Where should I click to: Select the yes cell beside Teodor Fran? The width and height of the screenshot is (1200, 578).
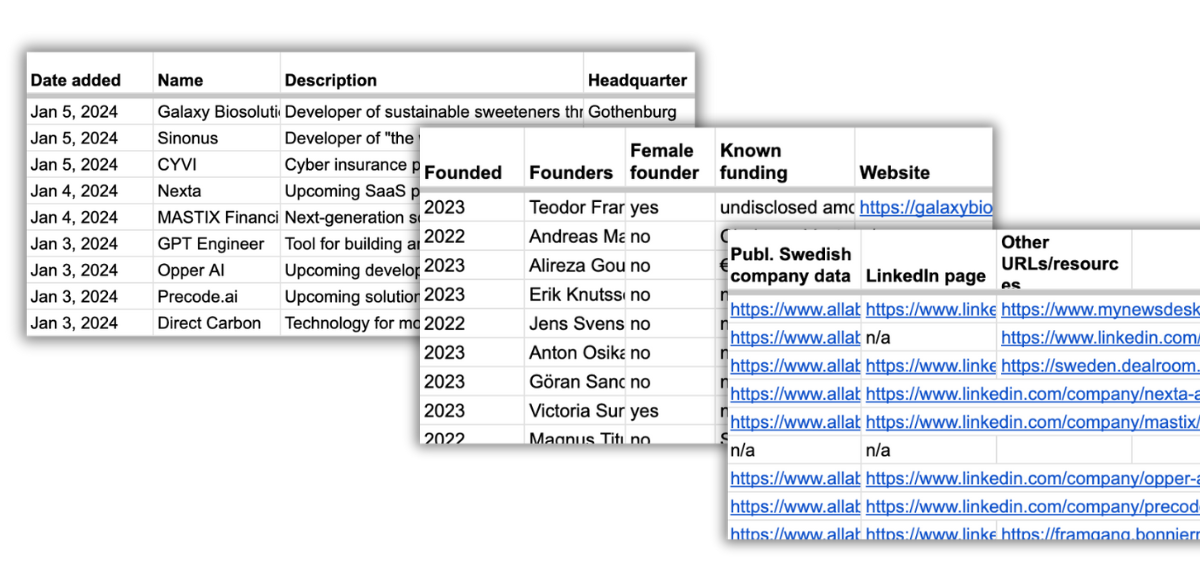coord(670,207)
